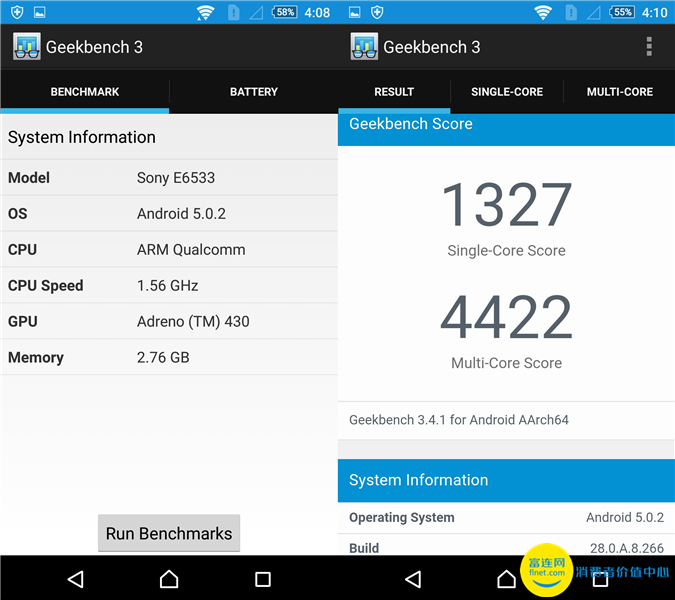
Task: Tap the Memory row showing 2.76 GB
Action: [x=169, y=357]
